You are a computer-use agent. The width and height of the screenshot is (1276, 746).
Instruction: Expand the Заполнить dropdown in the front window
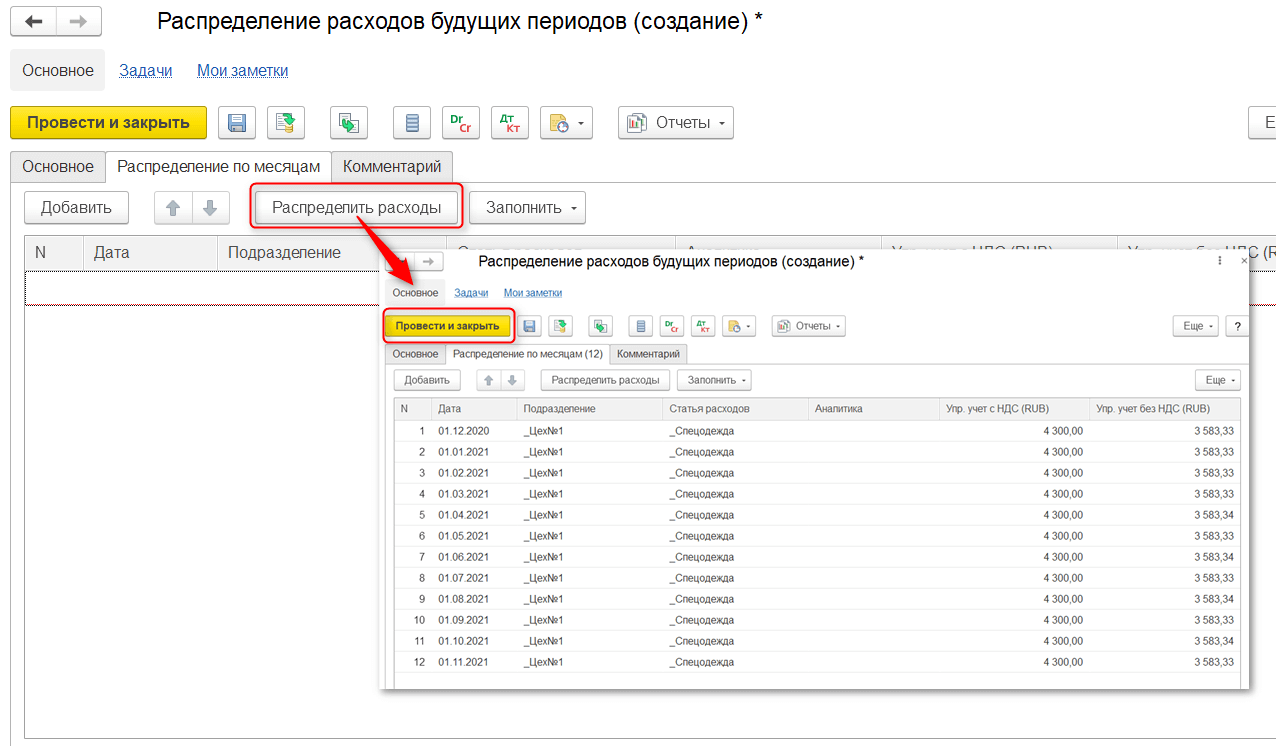pos(714,380)
